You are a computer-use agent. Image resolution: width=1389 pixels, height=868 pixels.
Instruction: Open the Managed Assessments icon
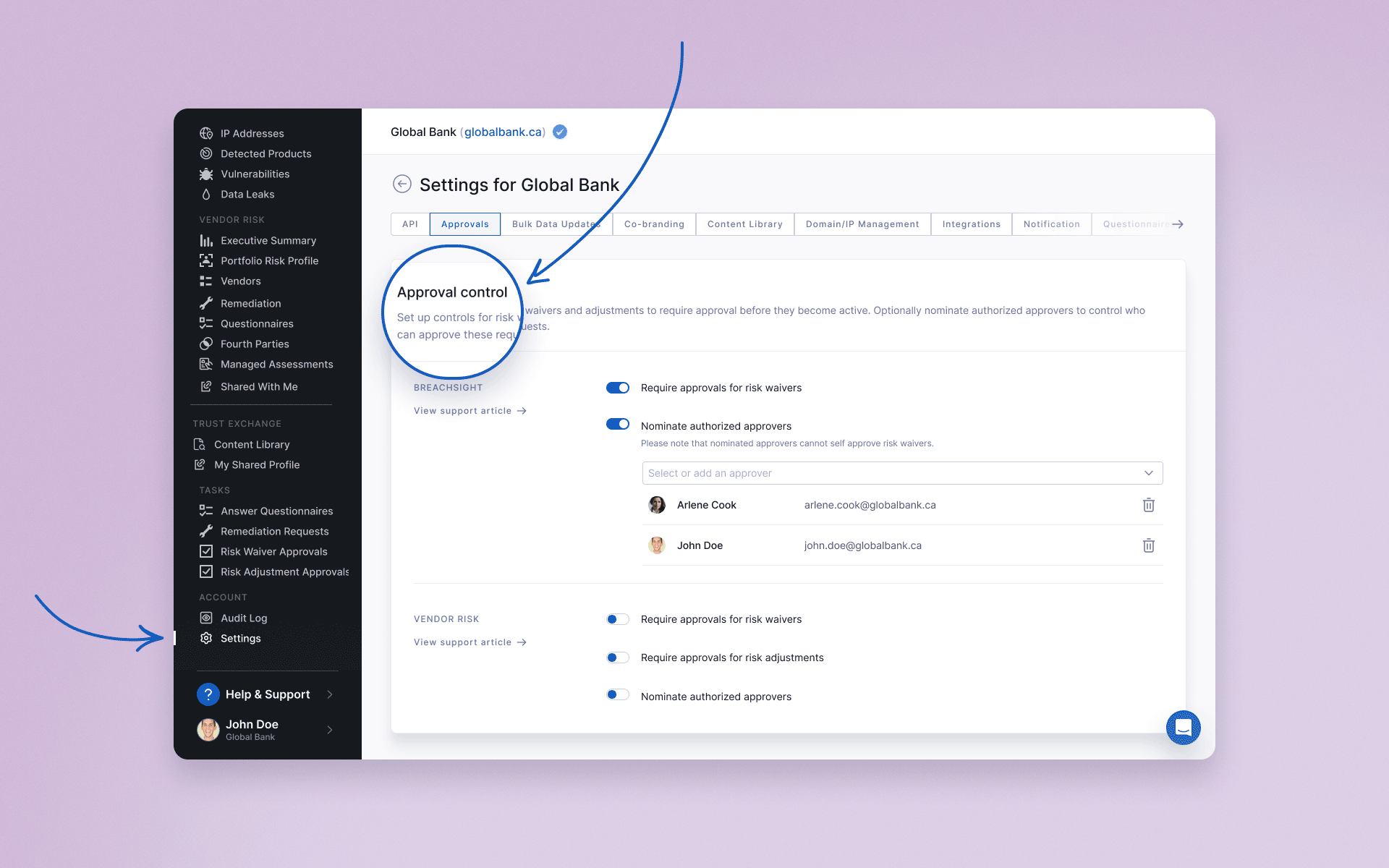click(206, 364)
